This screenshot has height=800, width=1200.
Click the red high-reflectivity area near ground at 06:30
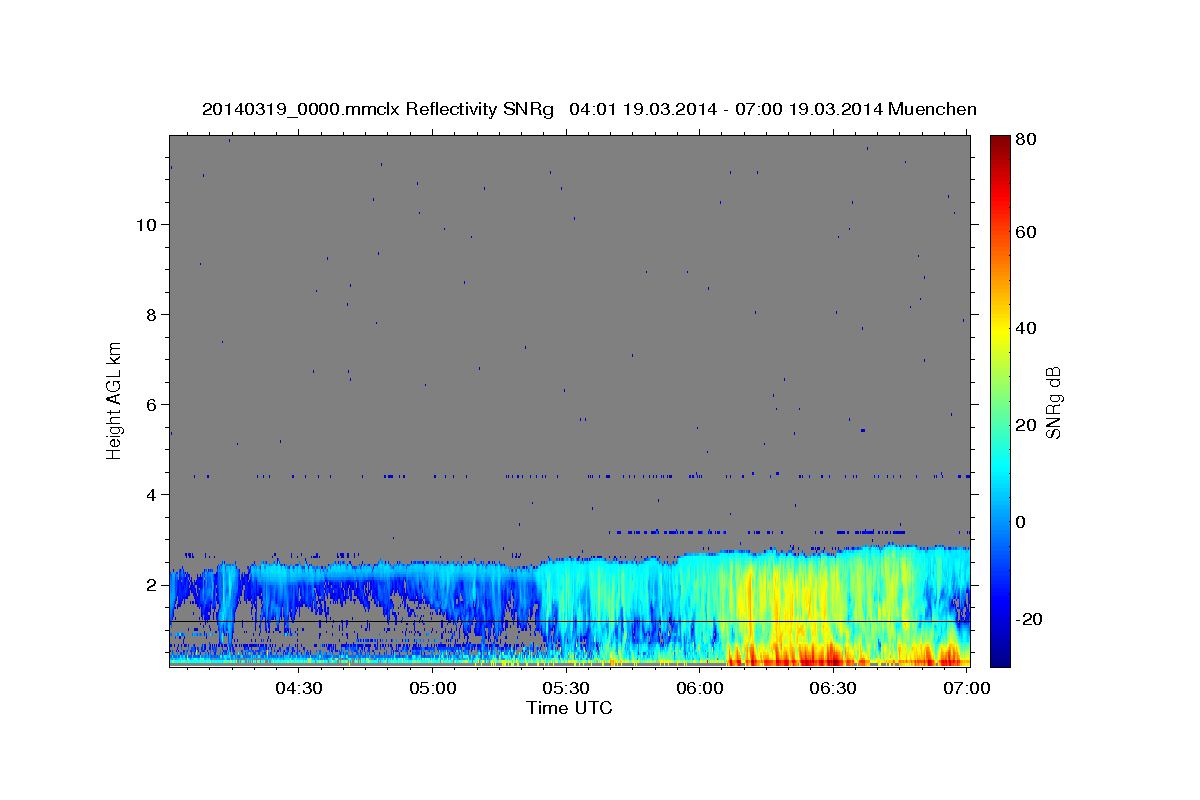pyautogui.click(x=820, y=656)
